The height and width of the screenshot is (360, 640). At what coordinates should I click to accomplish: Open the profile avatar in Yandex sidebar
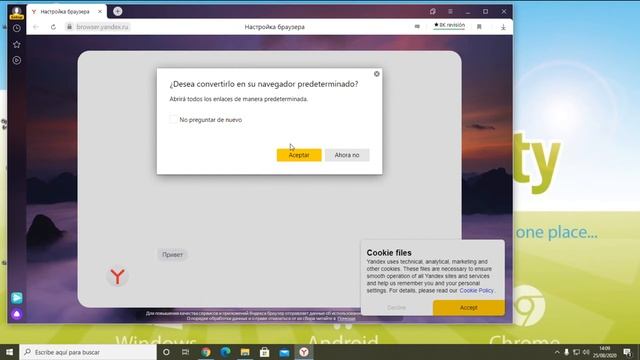pos(17,13)
